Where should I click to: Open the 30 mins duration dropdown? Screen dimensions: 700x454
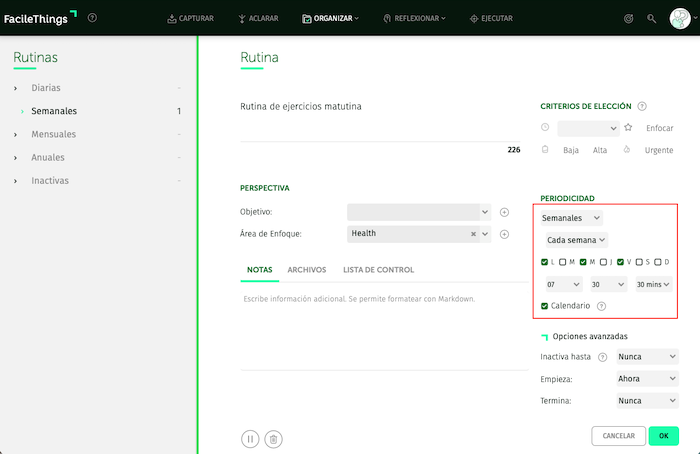[655, 284]
